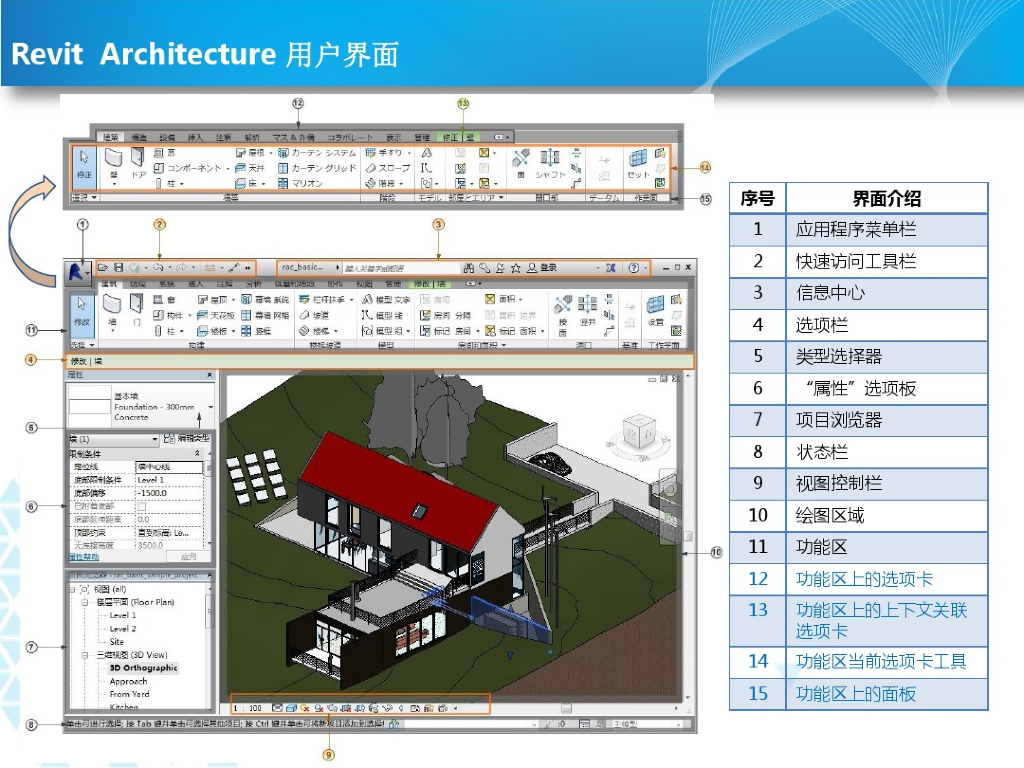Image resolution: width=1024 pixels, height=768 pixels.
Task: Click the ドア door tool in Japanese ribbon
Action: [x=138, y=163]
